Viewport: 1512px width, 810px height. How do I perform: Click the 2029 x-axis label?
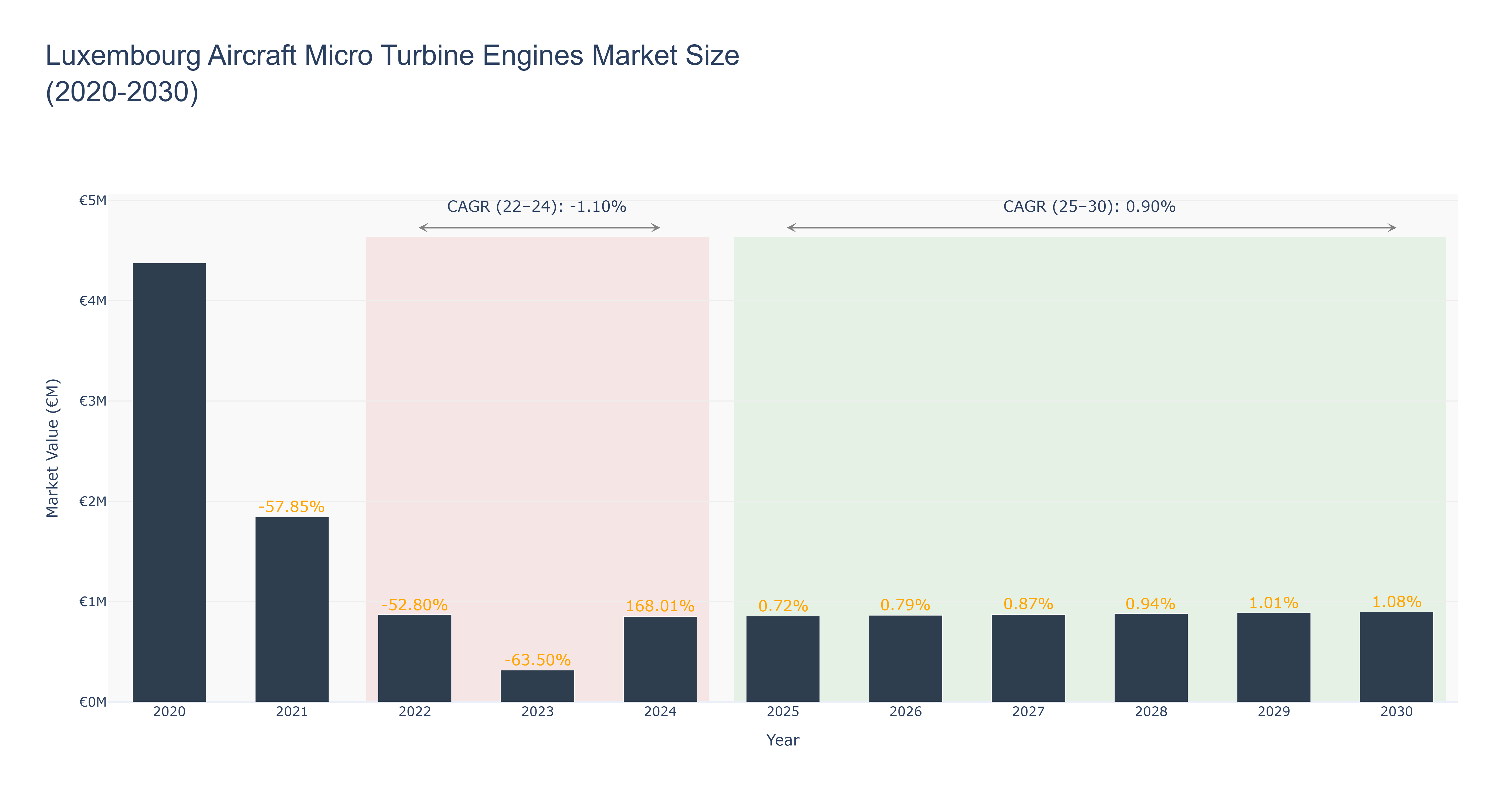[x=1273, y=711]
